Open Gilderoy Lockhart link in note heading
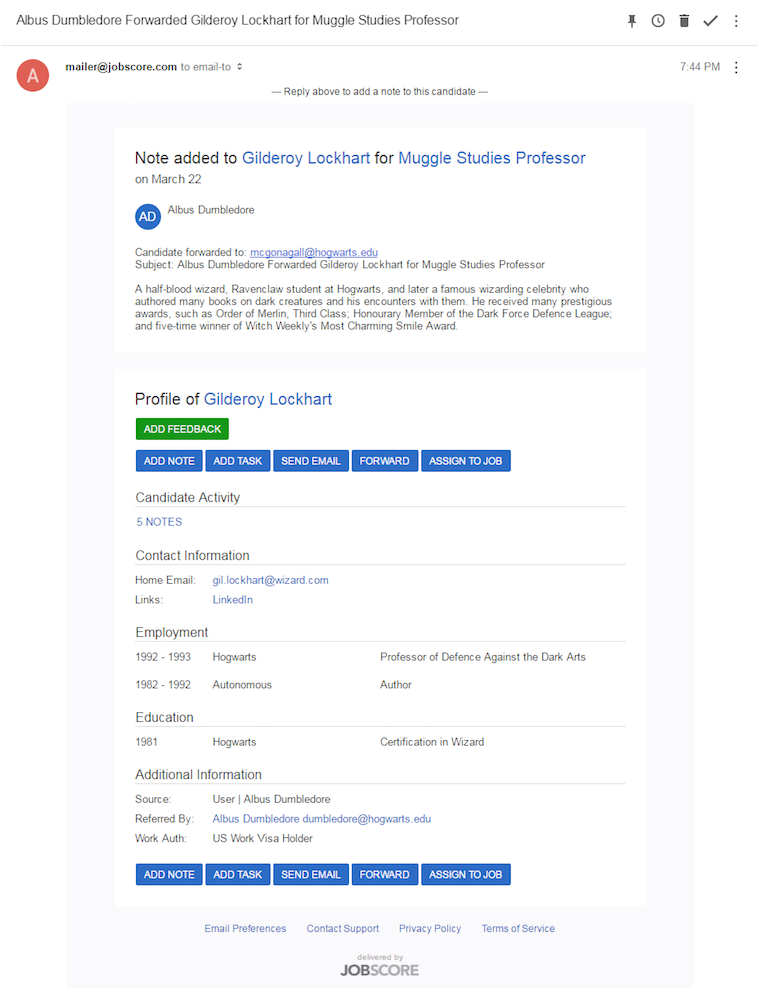This screenshot has width=759, height=992. [x=306, y=158]
